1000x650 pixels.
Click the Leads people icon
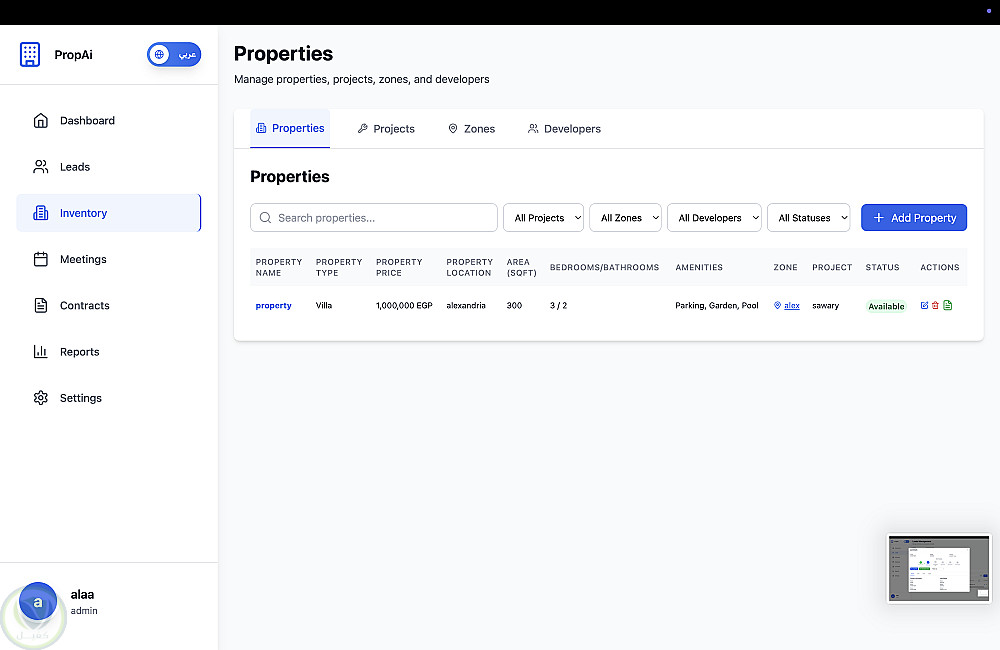[41, 167]
